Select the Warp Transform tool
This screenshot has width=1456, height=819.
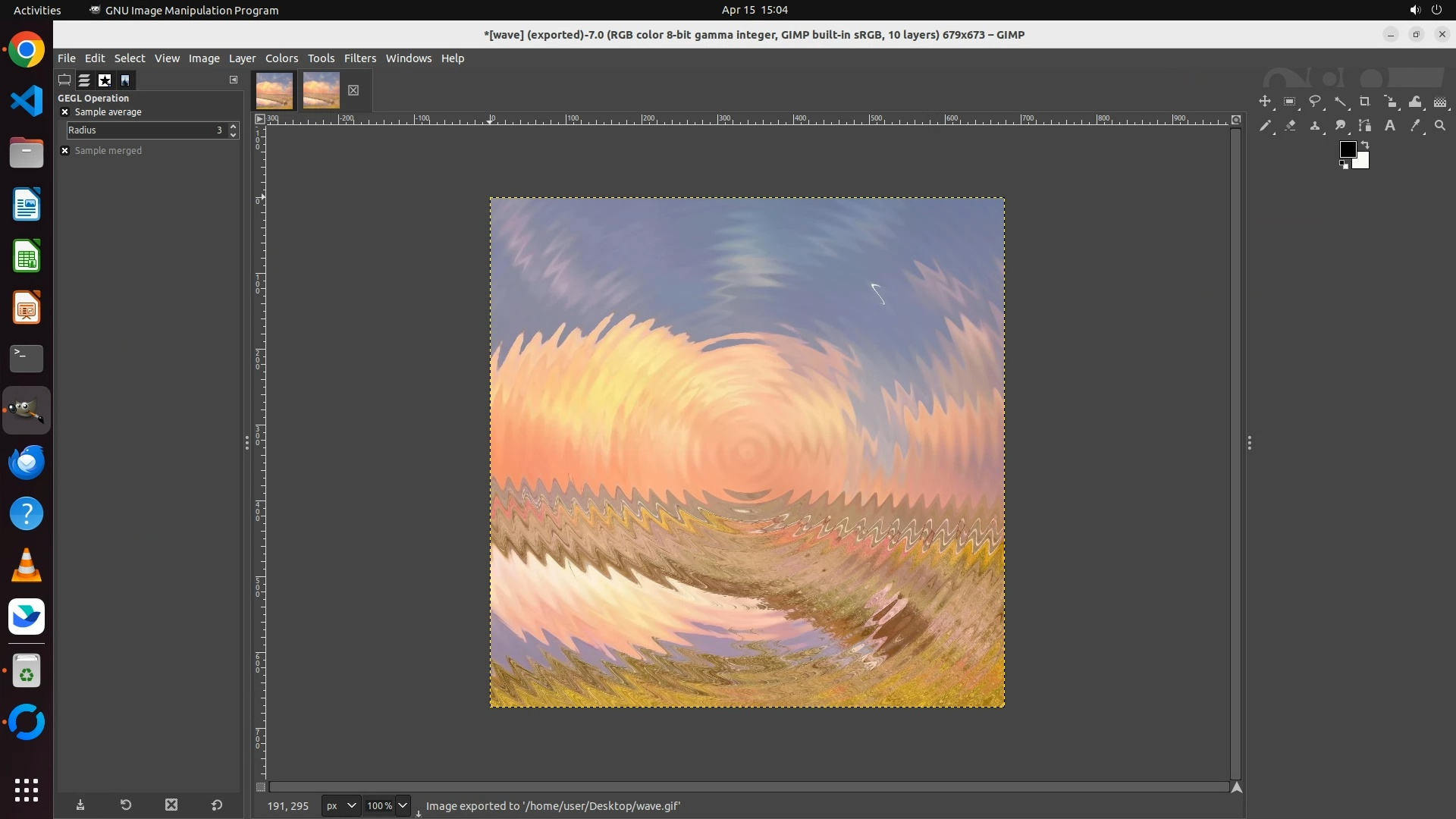click(1415, 102)
